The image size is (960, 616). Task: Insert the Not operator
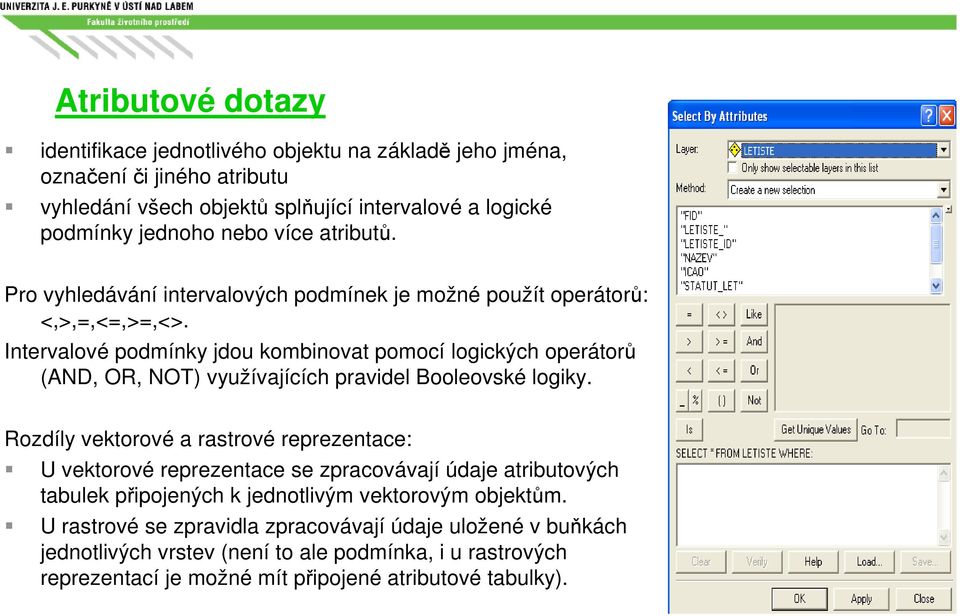pos(754,400)
